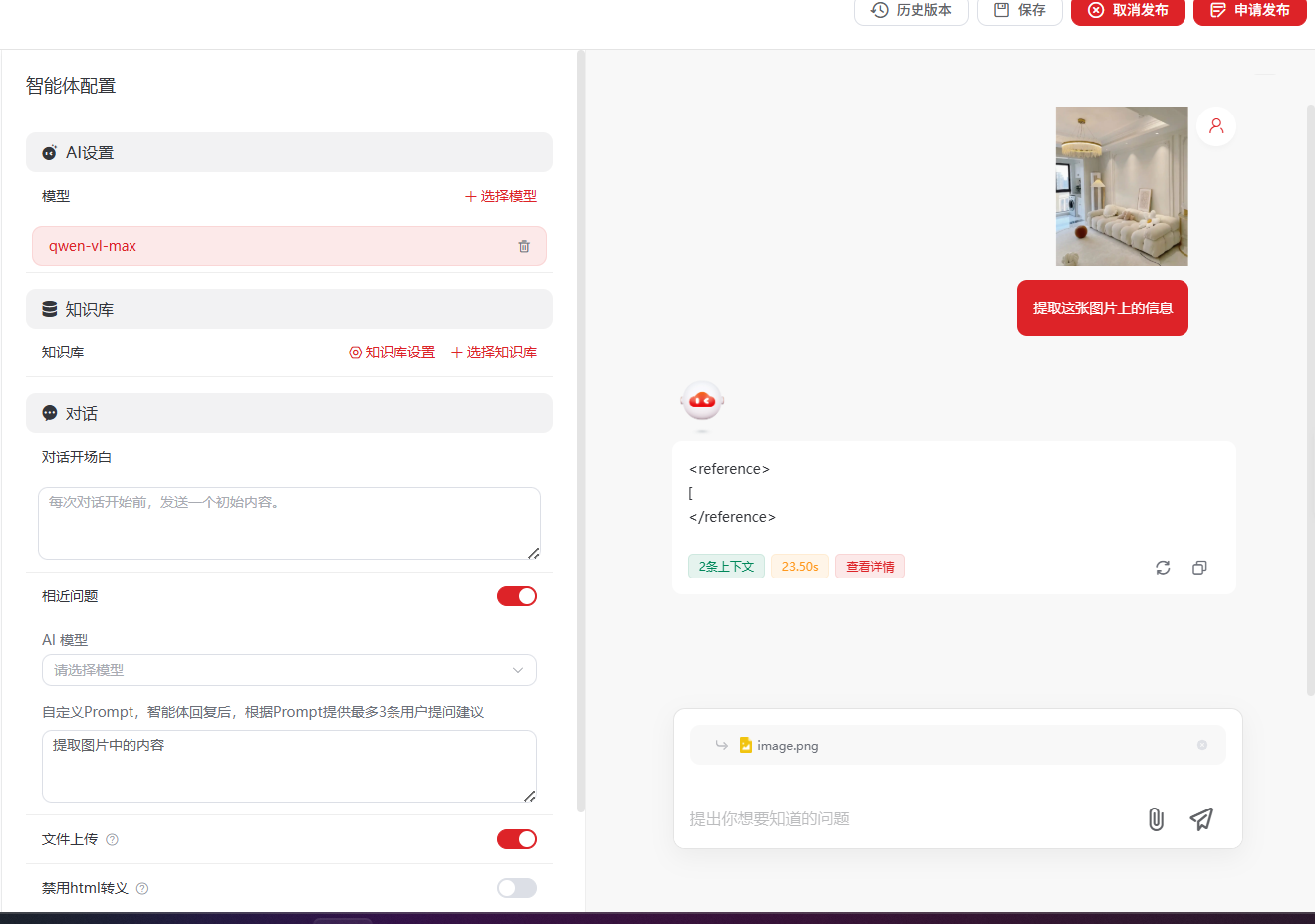
Task: Click 选择模型 link
Action: coord(501,196)
